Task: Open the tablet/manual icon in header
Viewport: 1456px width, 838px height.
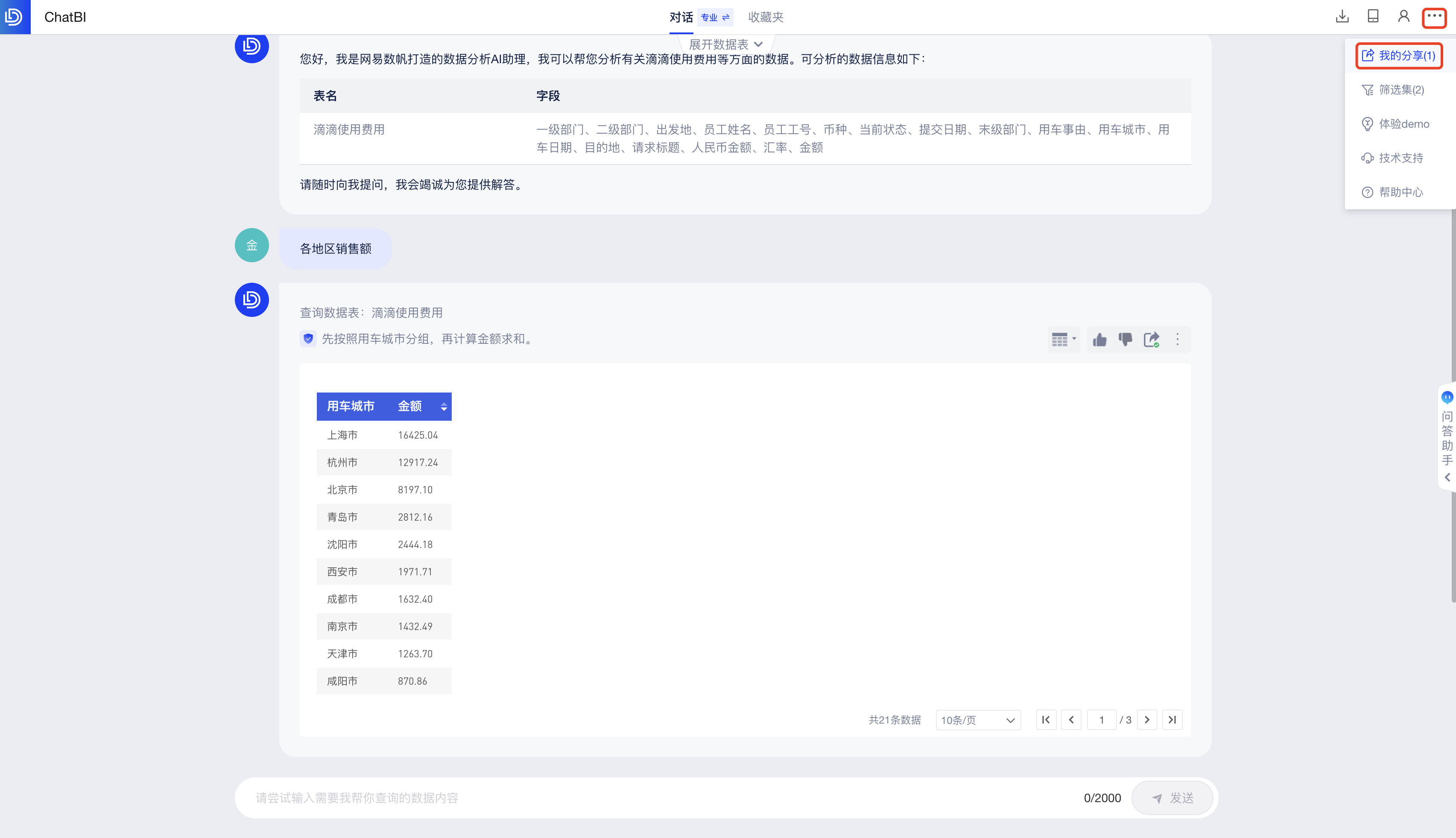Action: click(1373, 17)
